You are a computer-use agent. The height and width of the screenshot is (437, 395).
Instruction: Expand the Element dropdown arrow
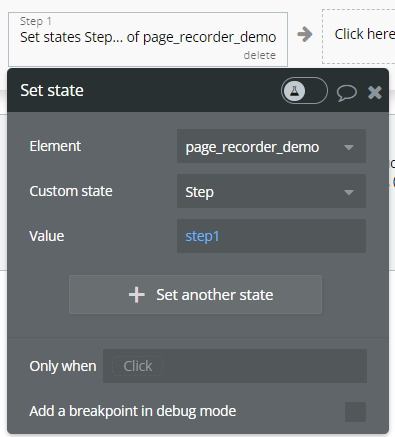click(349, 147)
